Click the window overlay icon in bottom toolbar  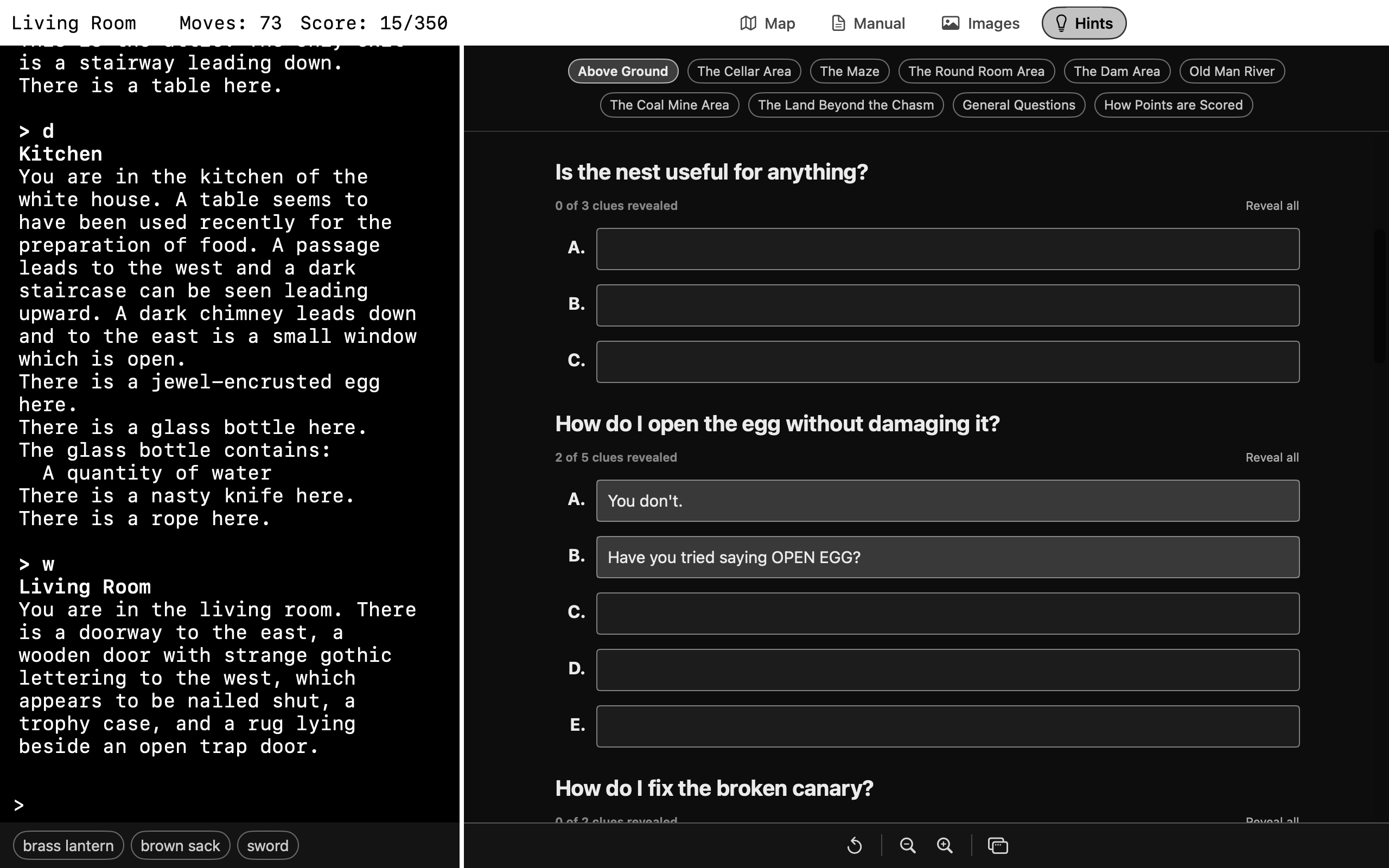998,846
